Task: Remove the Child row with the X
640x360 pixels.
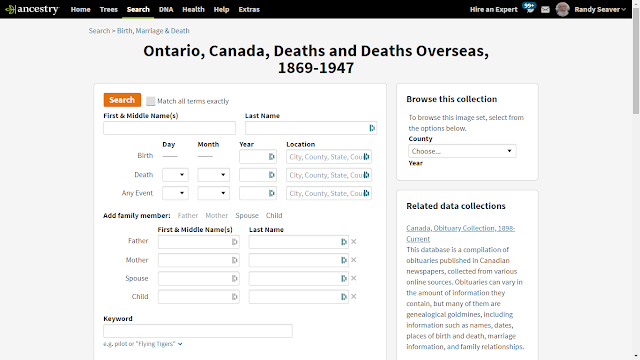Action: (354, 296)
